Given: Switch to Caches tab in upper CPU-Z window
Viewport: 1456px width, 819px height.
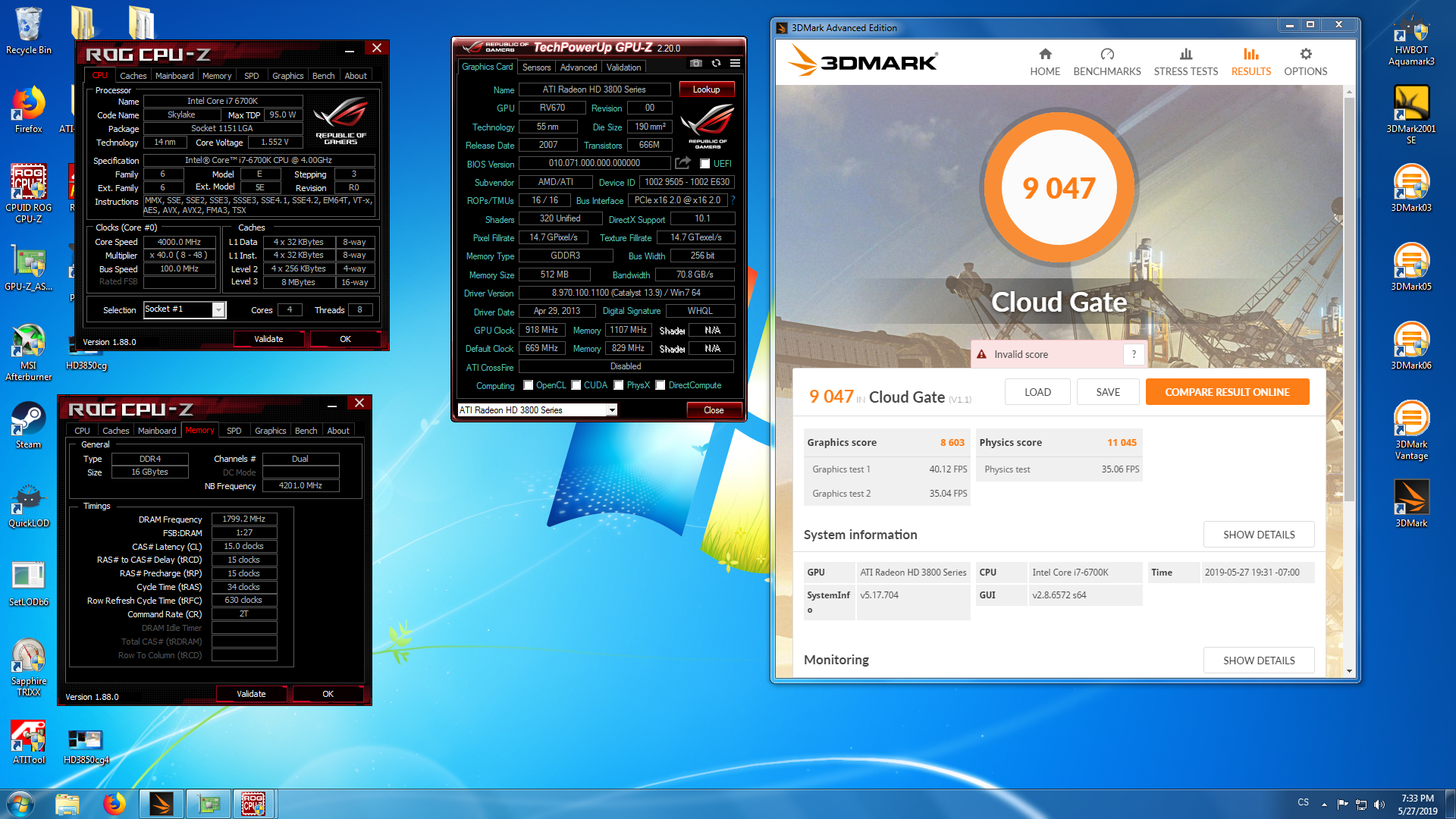Looking at the screenshot, I should coord(133,76).
